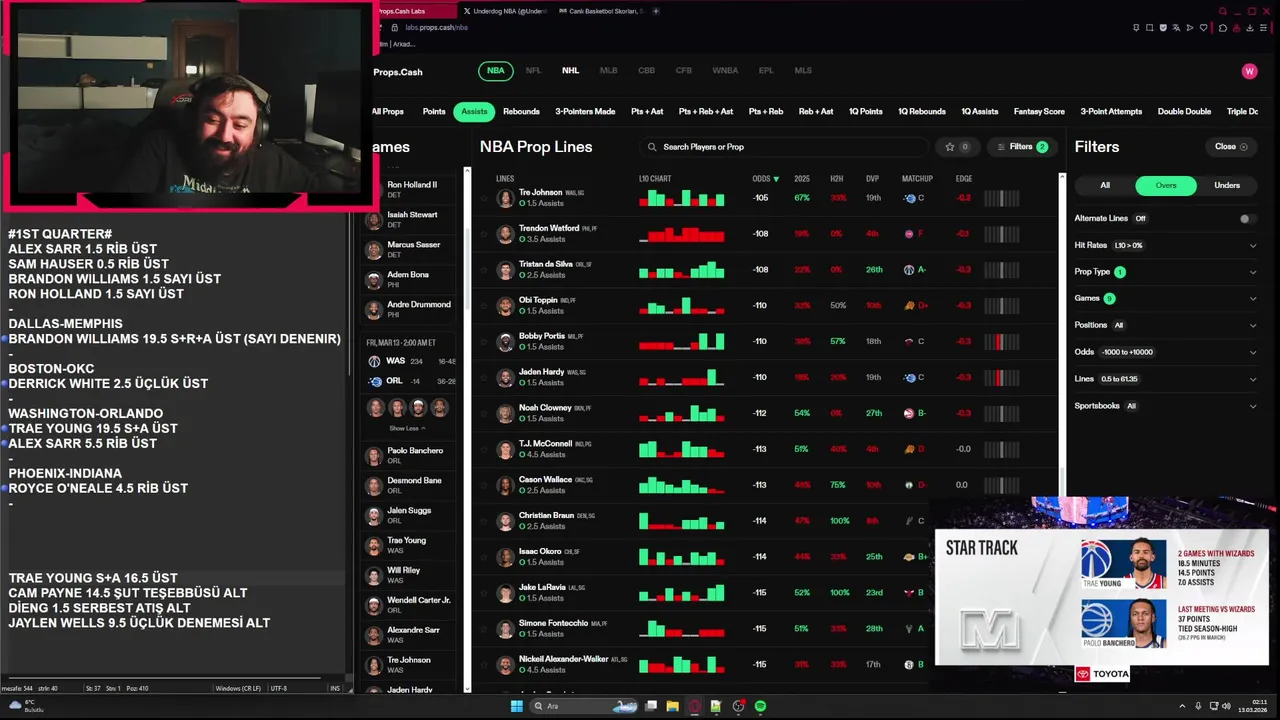Click the browser address bar URL
This screenshot has width=1280, height=720.
[436, 28]
